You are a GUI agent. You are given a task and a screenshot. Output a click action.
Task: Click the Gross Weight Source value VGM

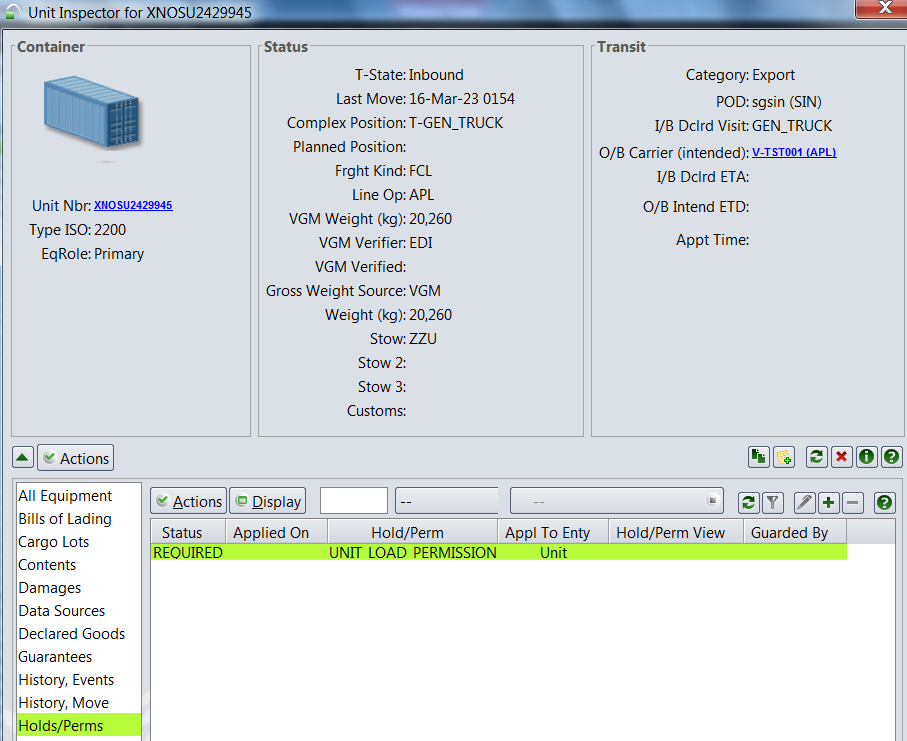point(425,290)
